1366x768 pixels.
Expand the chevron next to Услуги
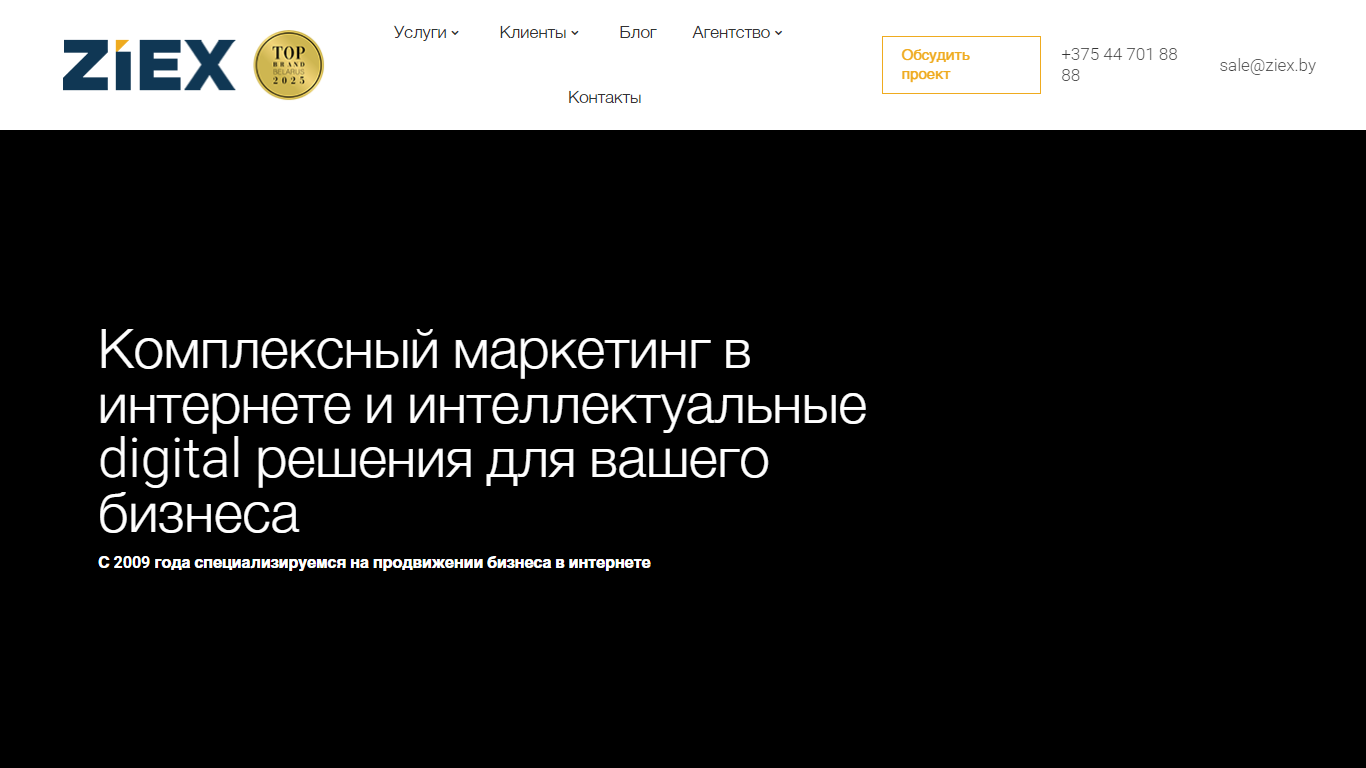[x=455, y=33]
